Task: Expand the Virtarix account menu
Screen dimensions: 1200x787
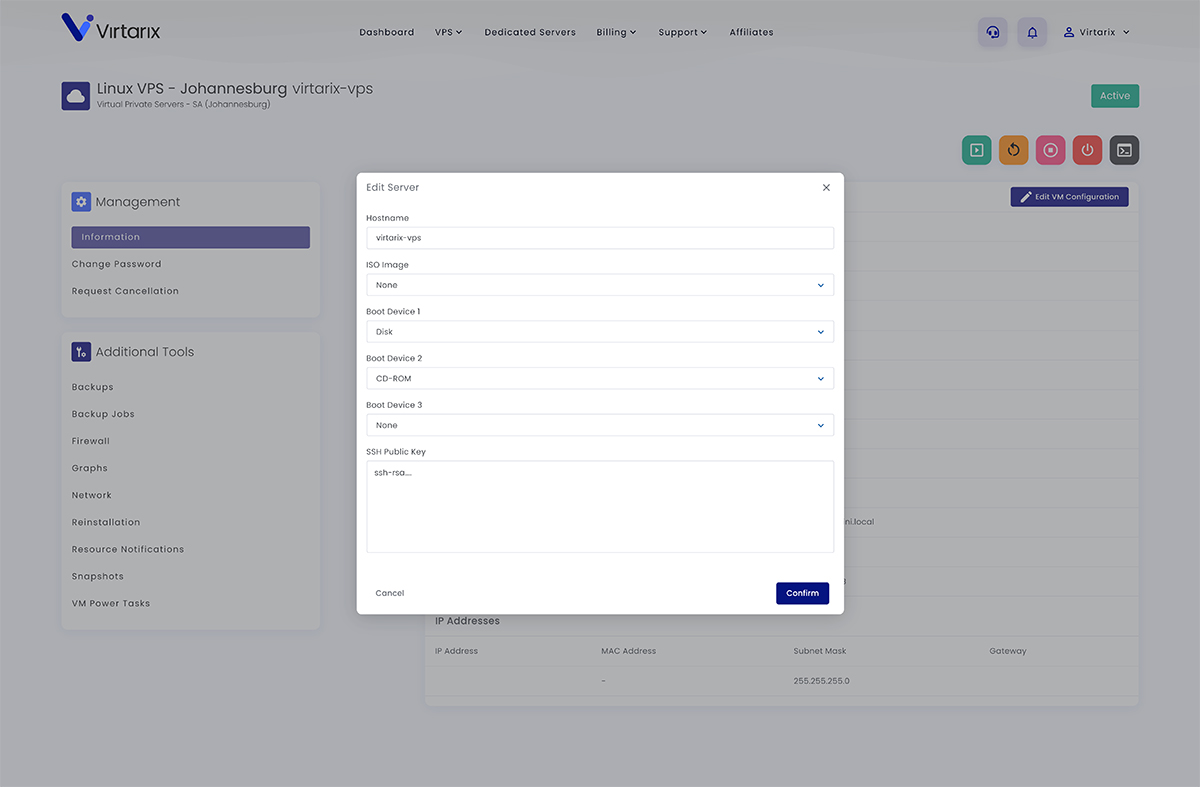Action: pos(1096,31)
